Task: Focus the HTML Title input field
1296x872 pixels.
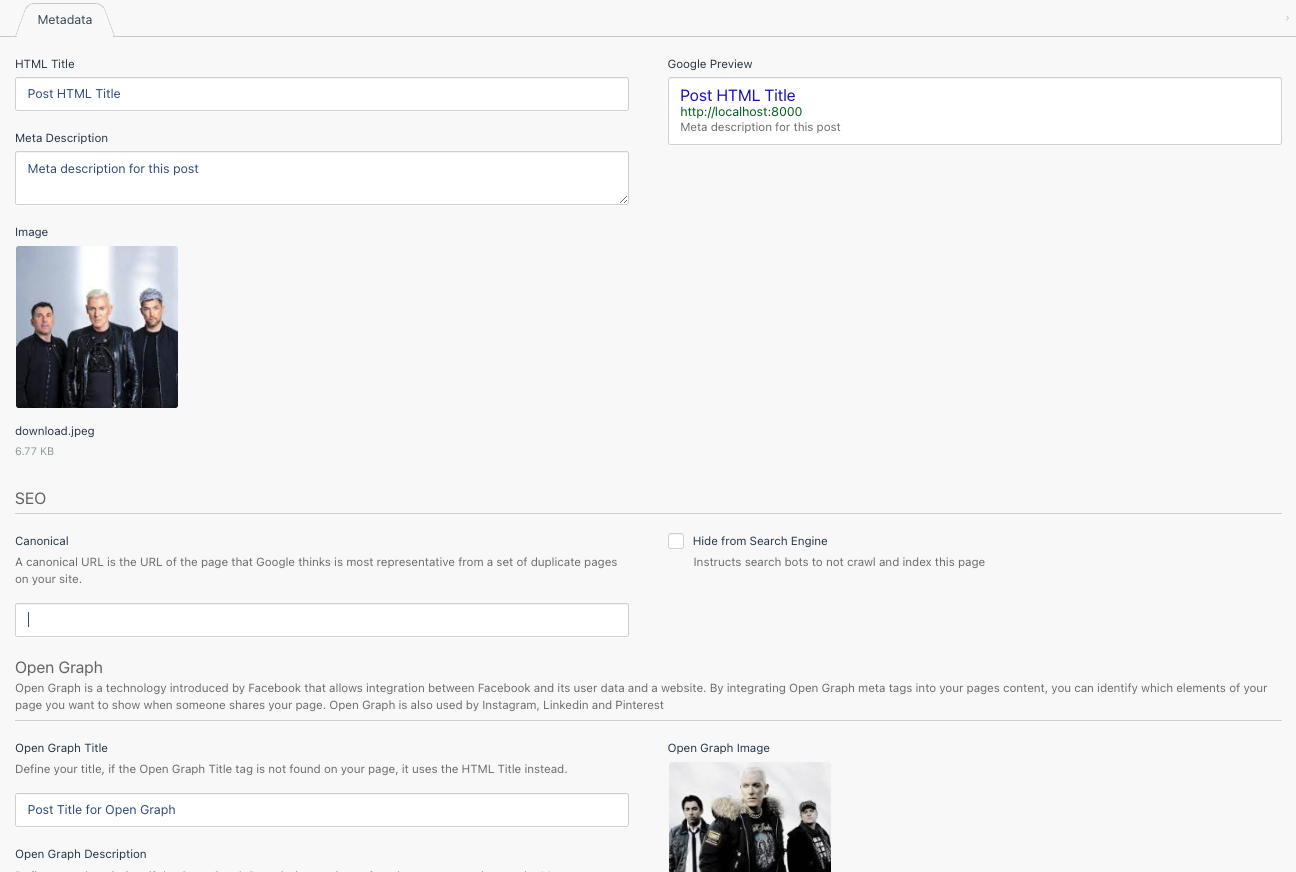Action: [x=322, y=93]
